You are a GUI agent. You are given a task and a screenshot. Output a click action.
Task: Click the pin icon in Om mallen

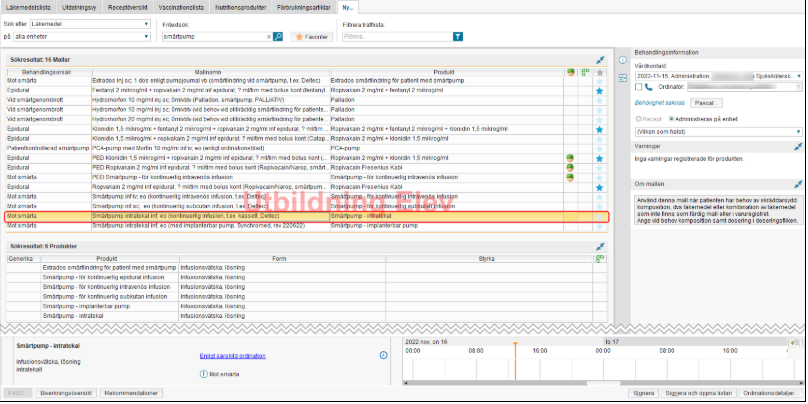pos(798,184)
